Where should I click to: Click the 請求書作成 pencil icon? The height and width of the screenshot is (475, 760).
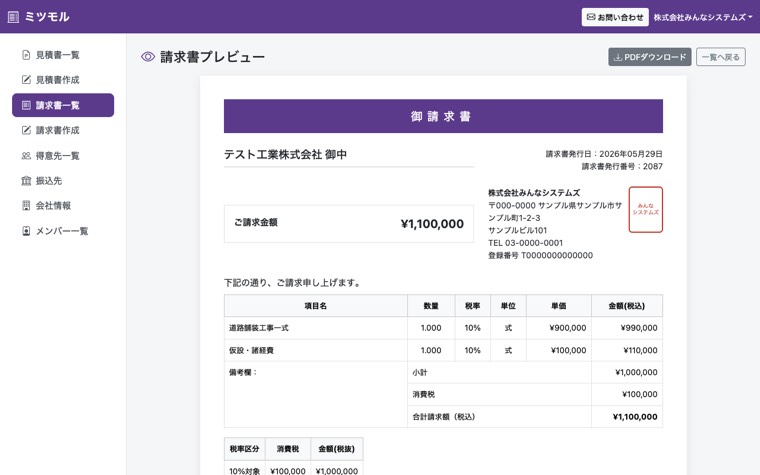tap(26, 130)
